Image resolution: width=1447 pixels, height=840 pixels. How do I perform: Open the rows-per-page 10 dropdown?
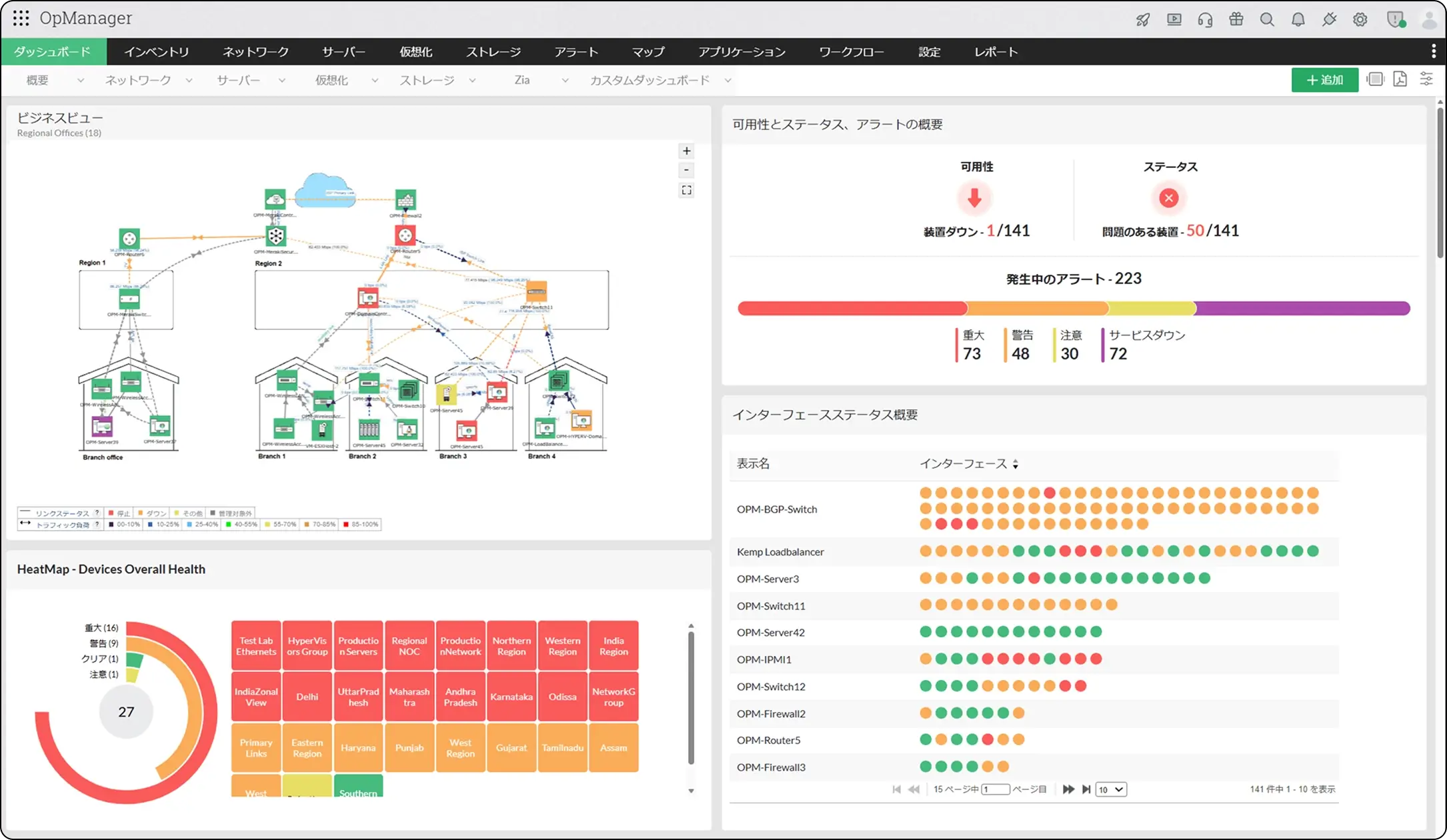pyautogui.click(x=1111, y=789)
